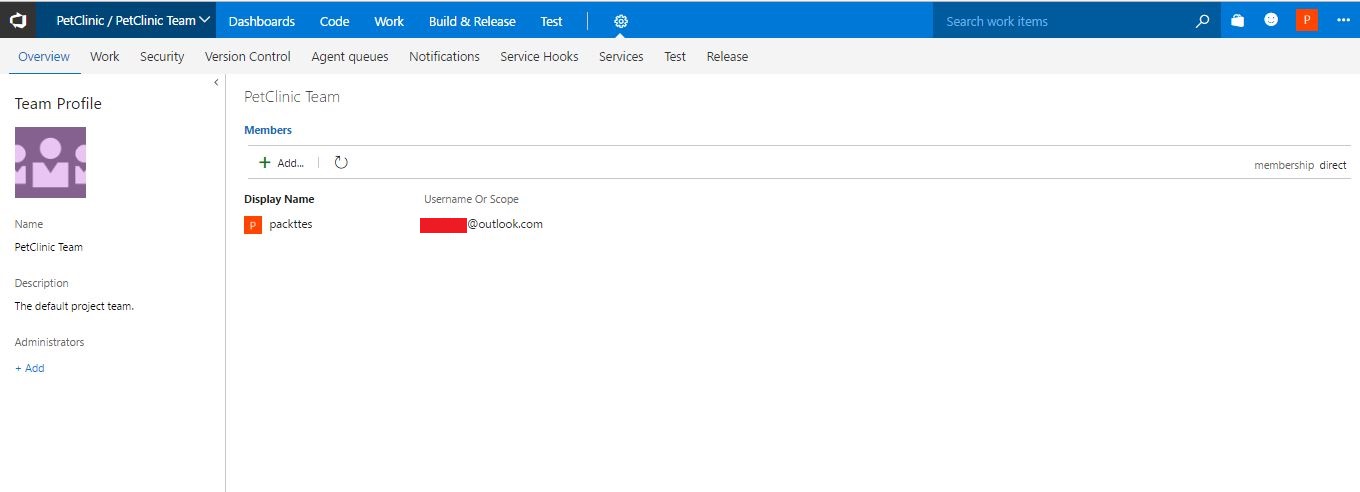Click the Display Name column header

[x=279, y=199]
